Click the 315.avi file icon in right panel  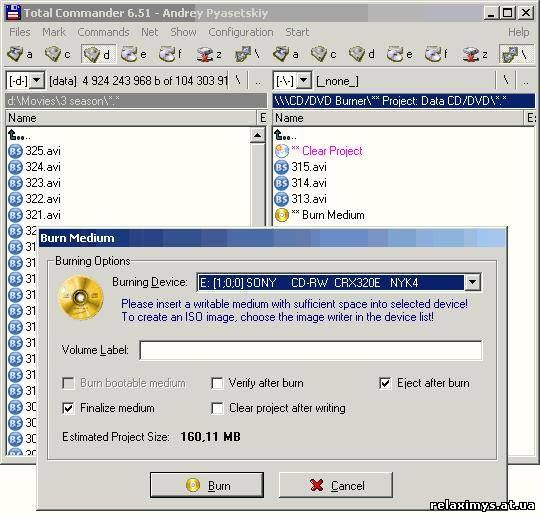pyautogui.click(x=281, y=167)
